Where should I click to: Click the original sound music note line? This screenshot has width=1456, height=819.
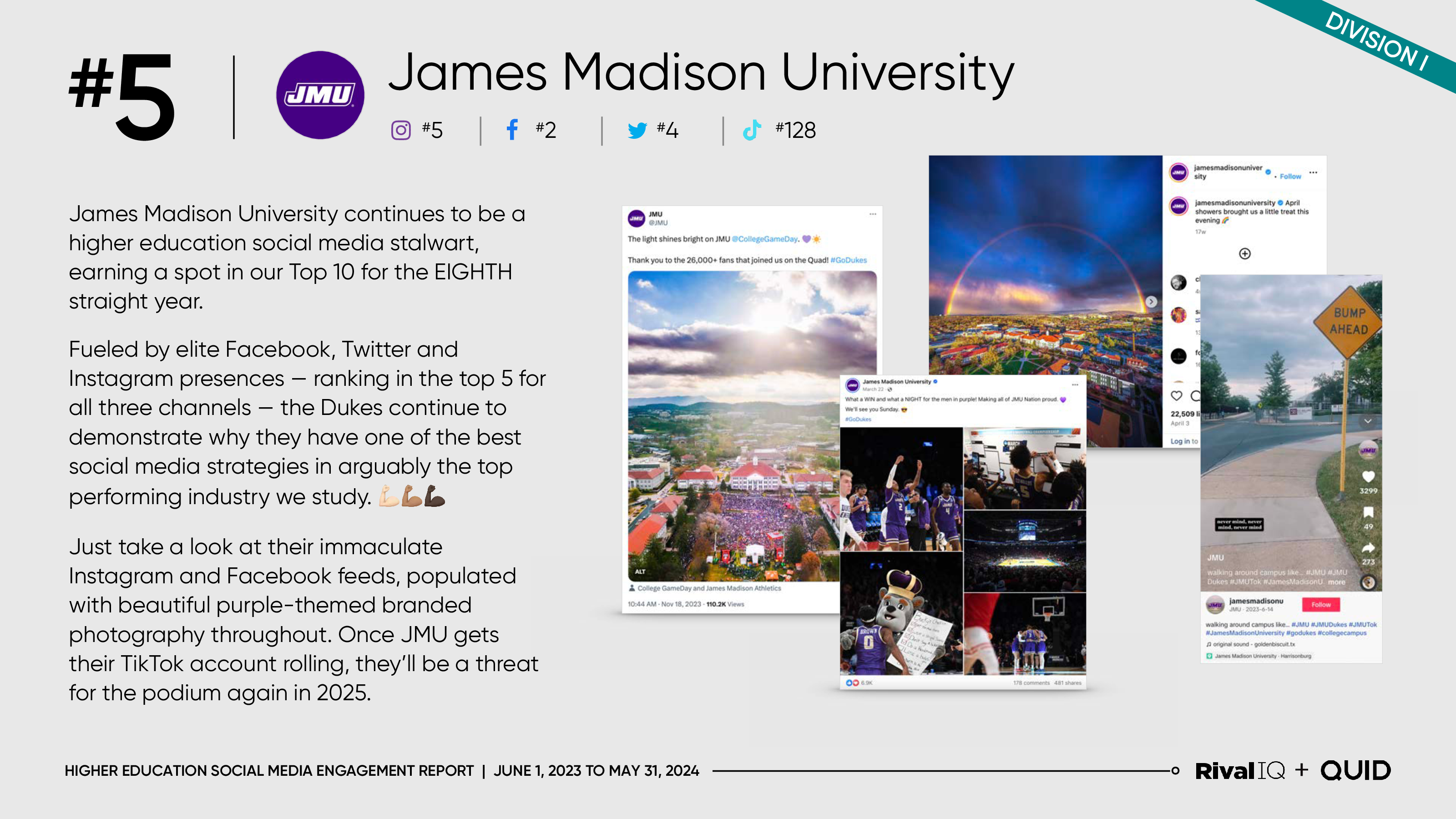coord(1250,644)
